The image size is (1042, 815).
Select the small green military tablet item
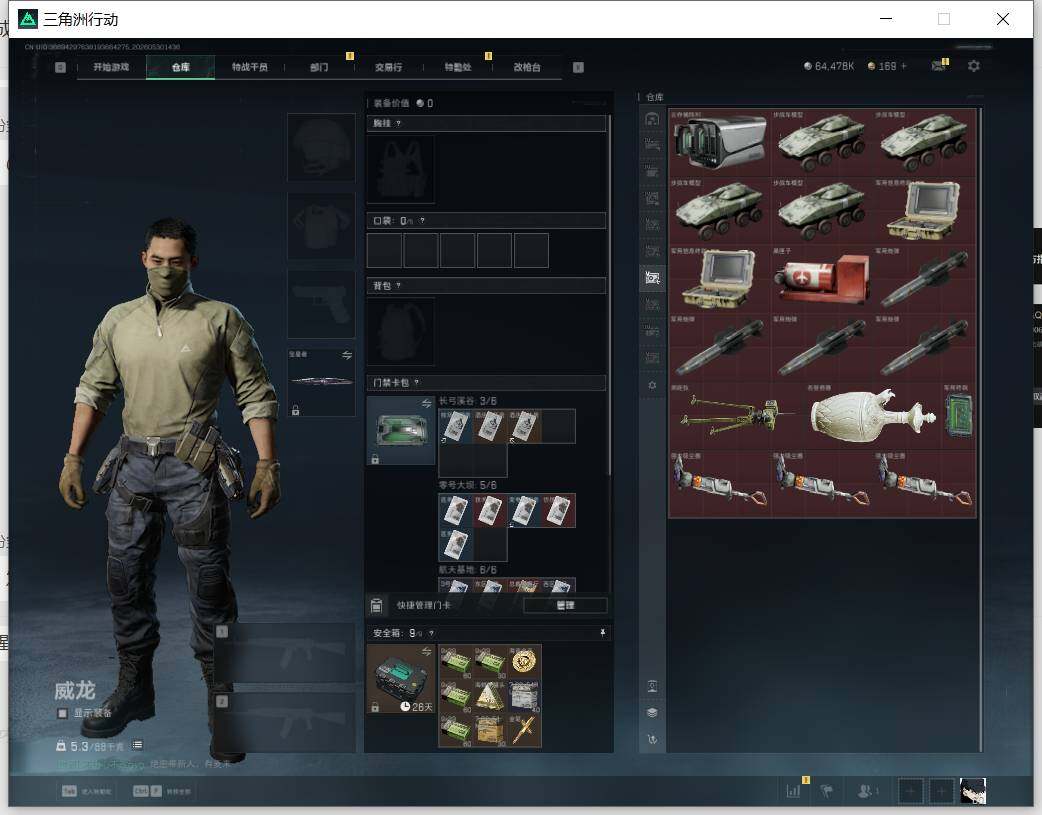tap(959, 415)
